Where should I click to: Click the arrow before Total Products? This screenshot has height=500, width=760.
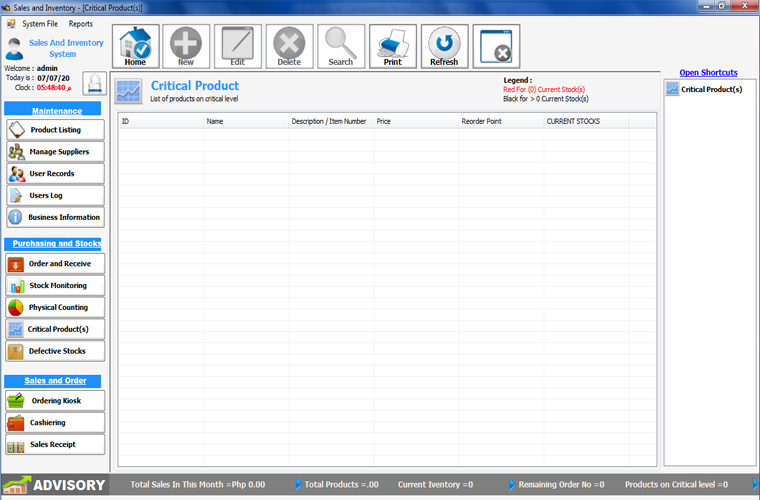click(x=298, y=484)
